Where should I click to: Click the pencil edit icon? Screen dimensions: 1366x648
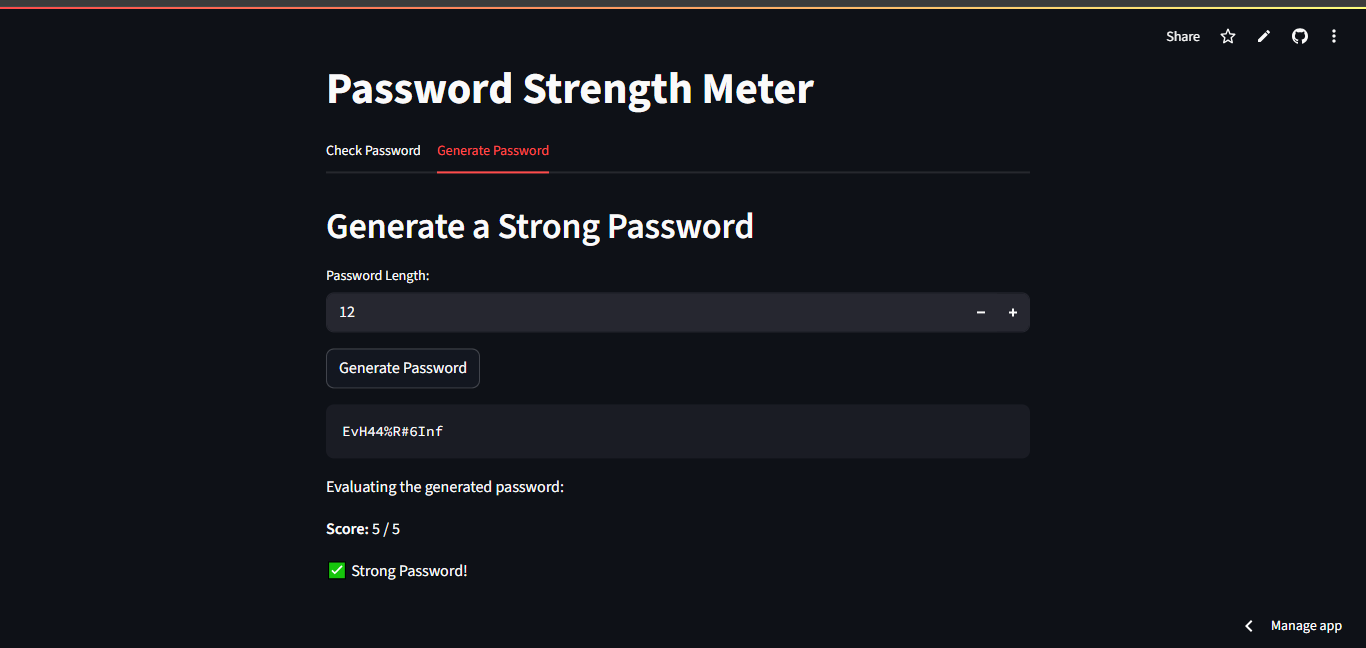pos(1264,36)
